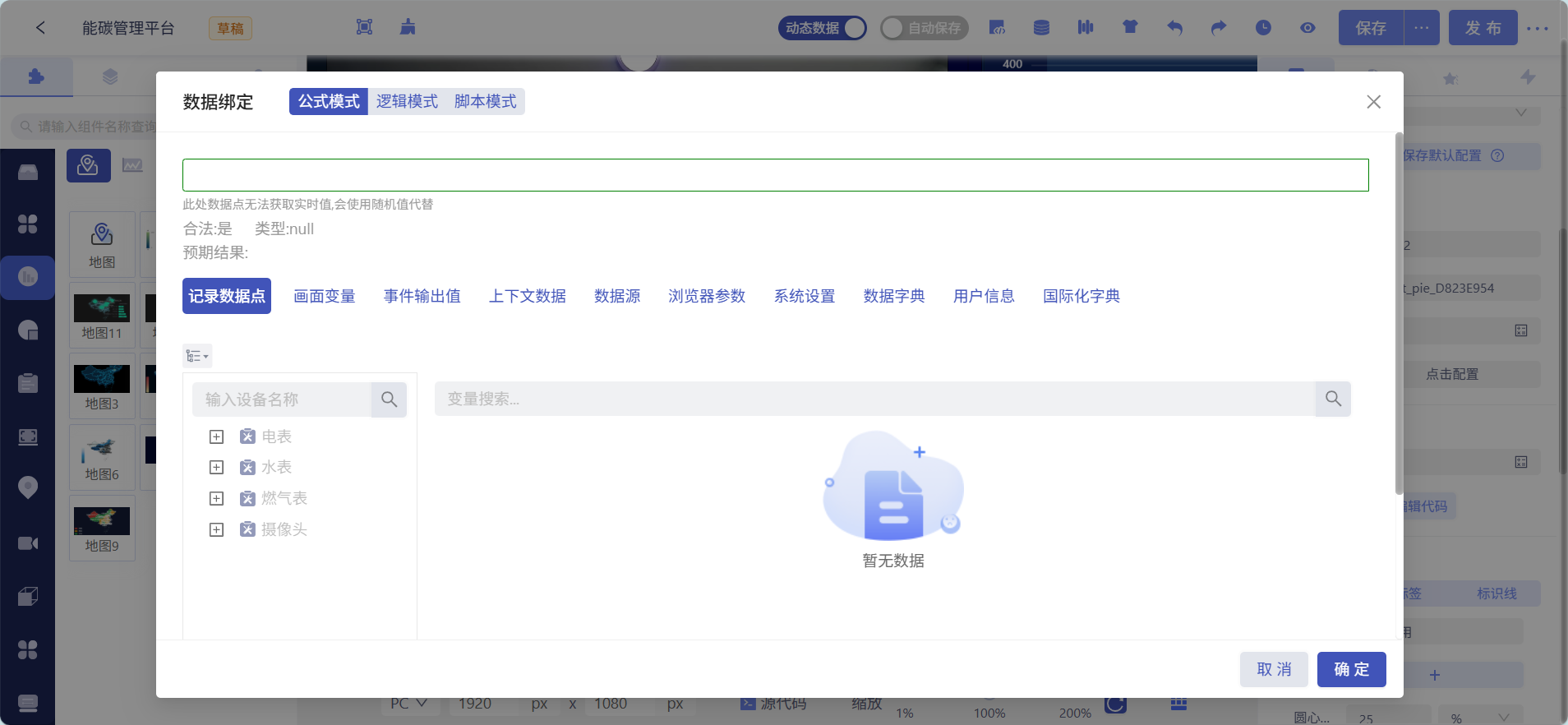This screenshot has width=1568, height=725.
Task: Click the formula input field
Action: pos(775,175)
